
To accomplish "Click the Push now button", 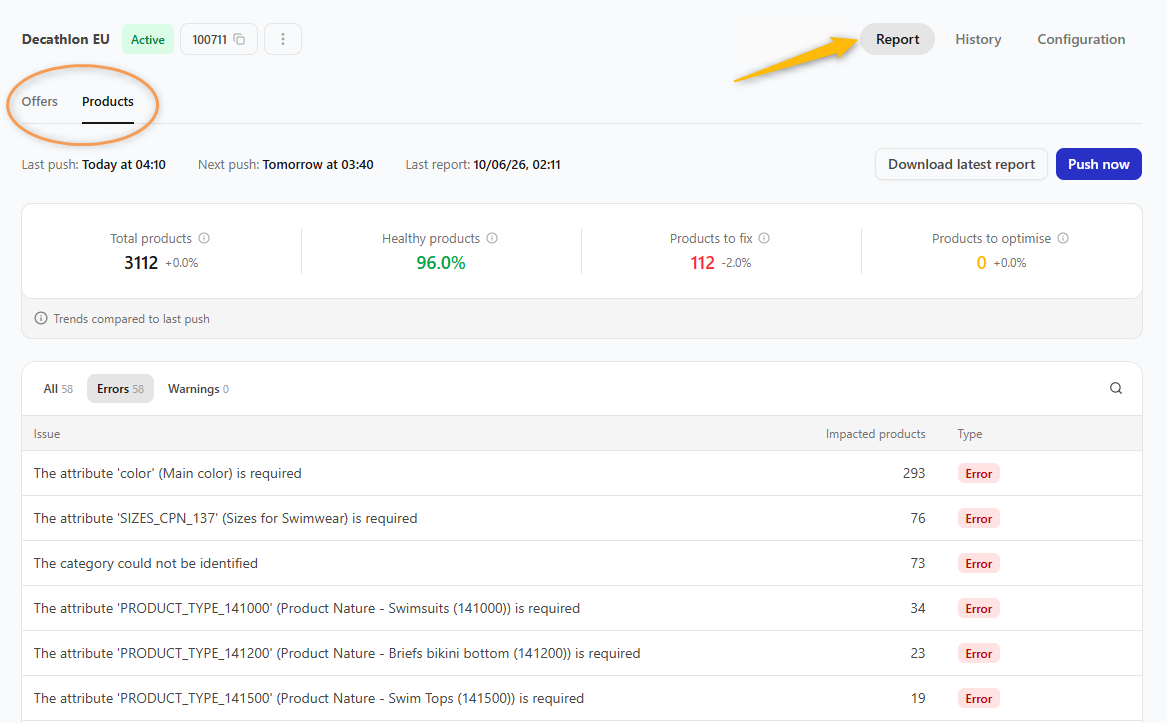I will pyautogui.click(x=1099, y=165).
